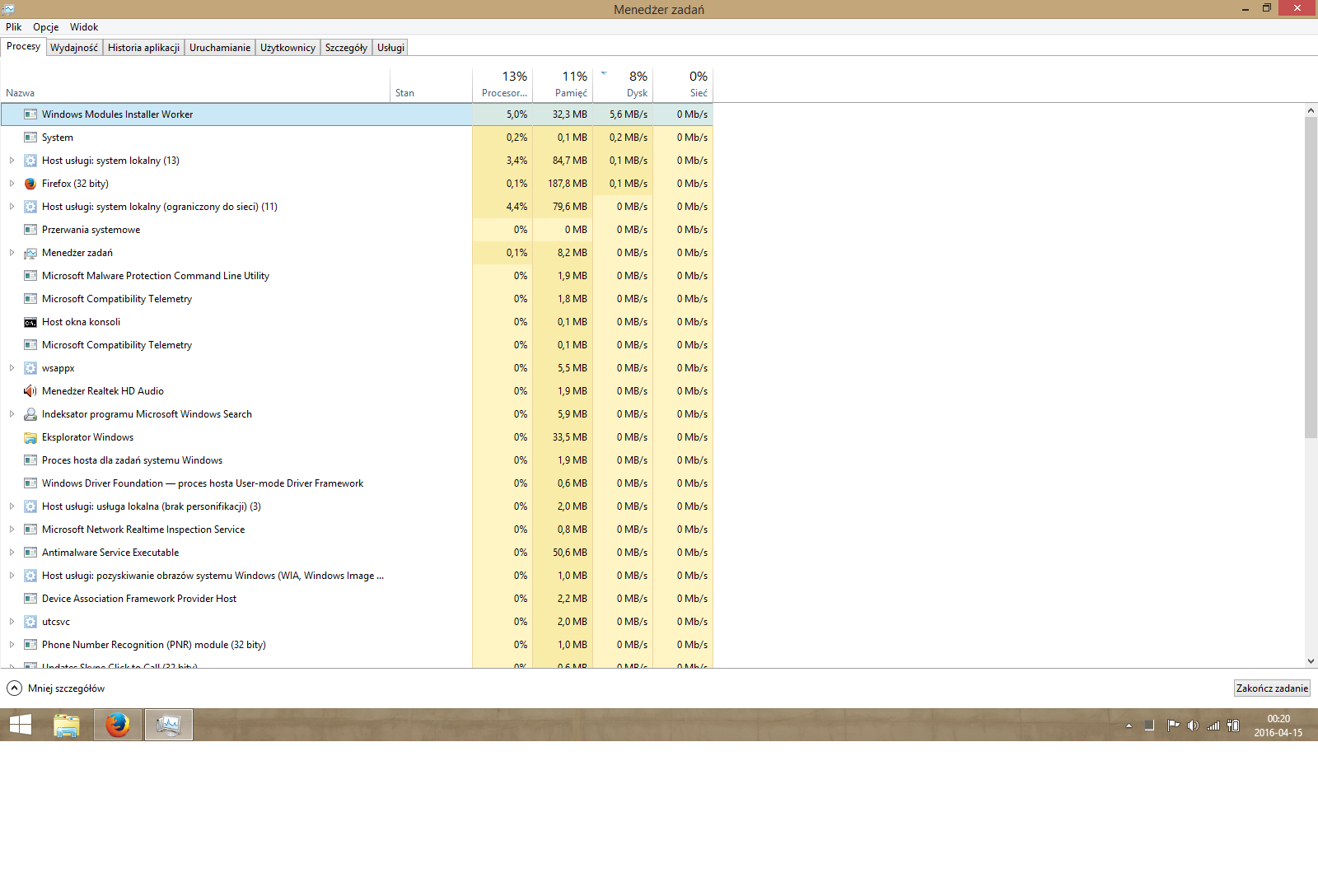Switch to the Uruchamianie tab
This screenshot has height=896, width=1318.
click(x=220, y=48)
